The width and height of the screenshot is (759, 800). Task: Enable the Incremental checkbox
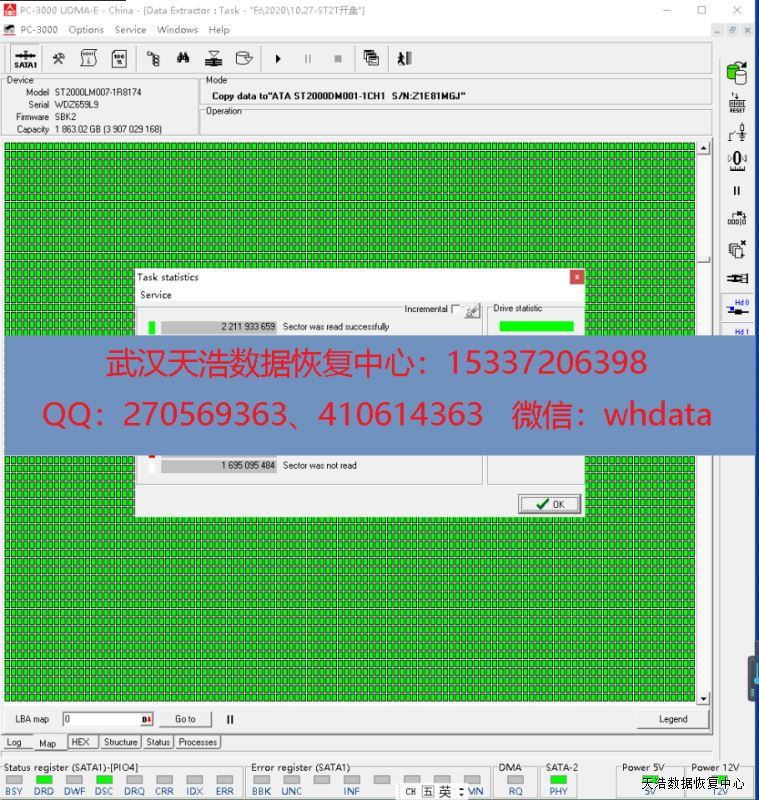[x=456, y=309]
